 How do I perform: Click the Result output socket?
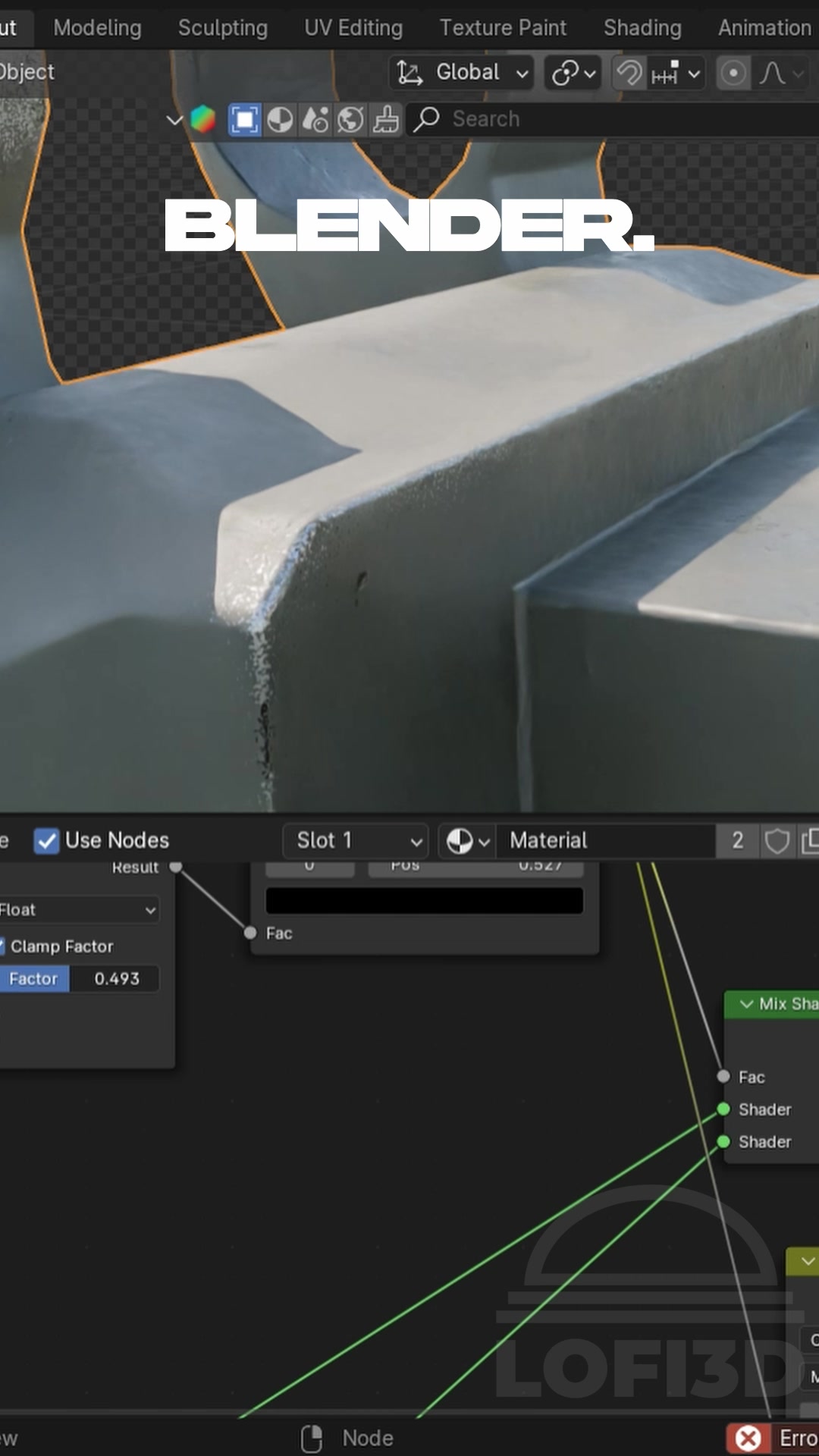pyautogui.click(x=176, y=867)
